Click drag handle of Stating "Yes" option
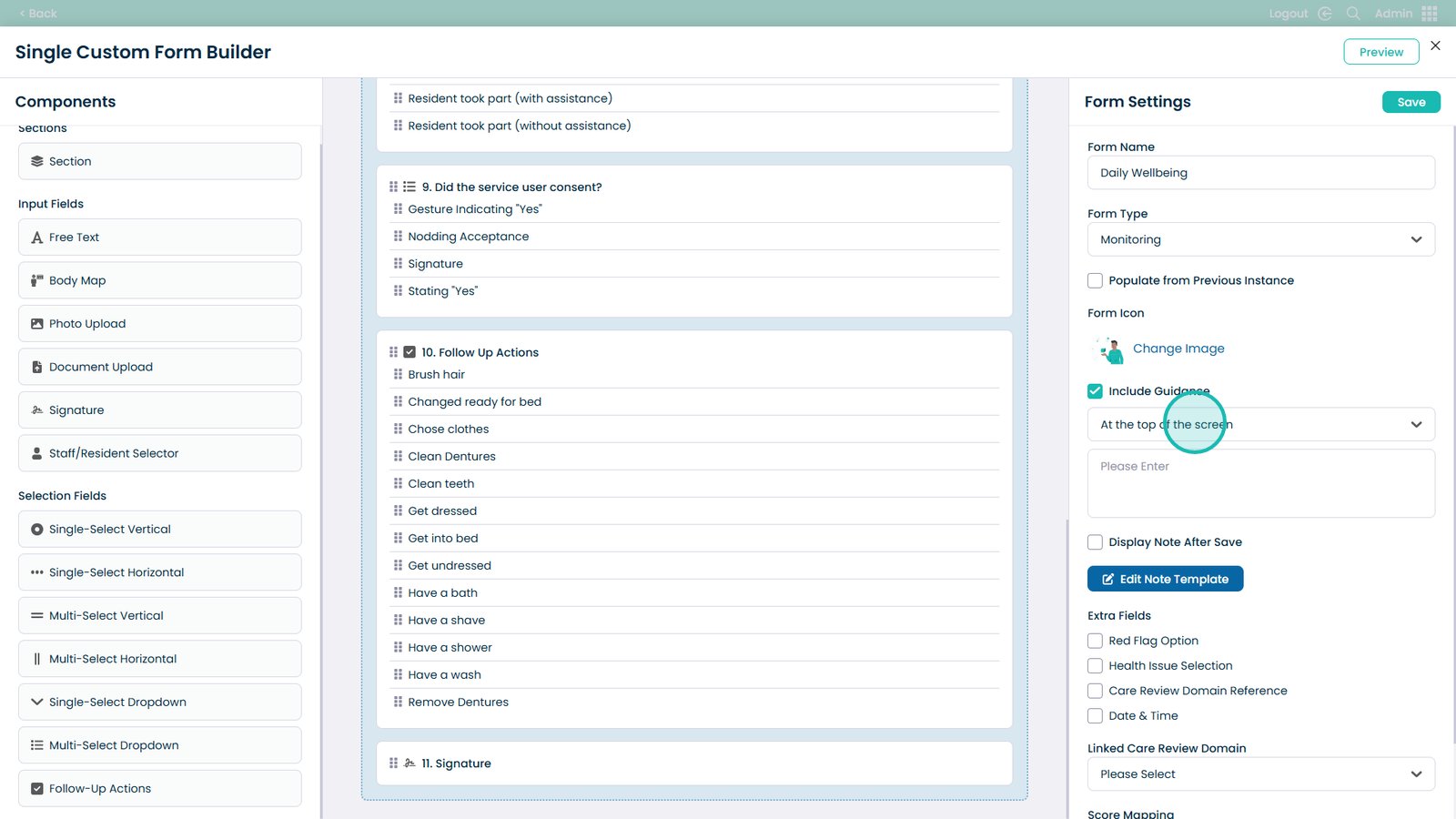Viewport: 1456px width, 819px height. [398, 290]
